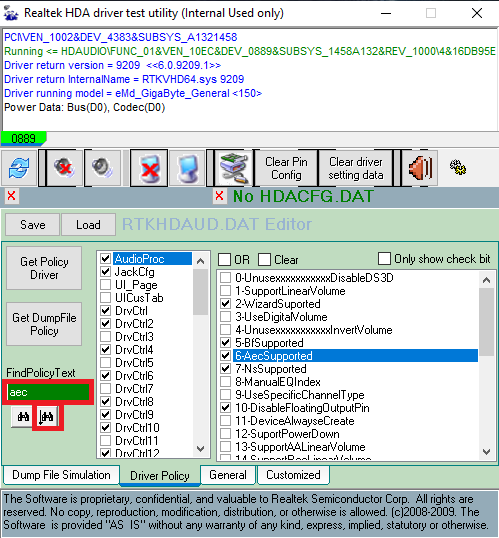Click Power Data log line
Viewport: 499px width, 538px height.
coord(84,107)
